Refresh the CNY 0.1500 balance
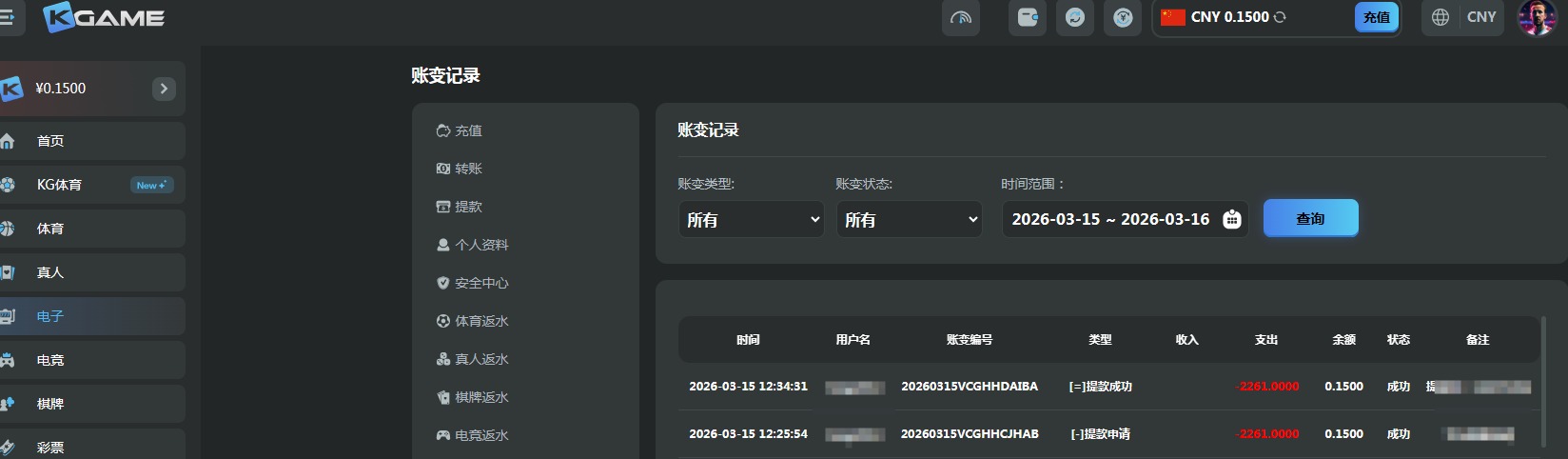 click(1280, 17)
